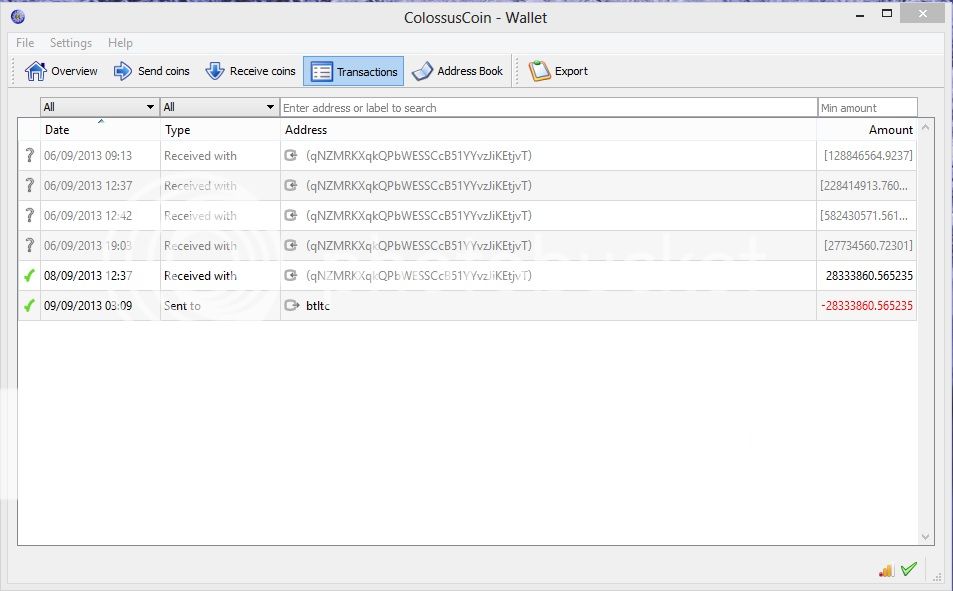Click the received icon in 06/09/2013 09:13 row
The image size is (953, 591).
(x=291, y=156)
